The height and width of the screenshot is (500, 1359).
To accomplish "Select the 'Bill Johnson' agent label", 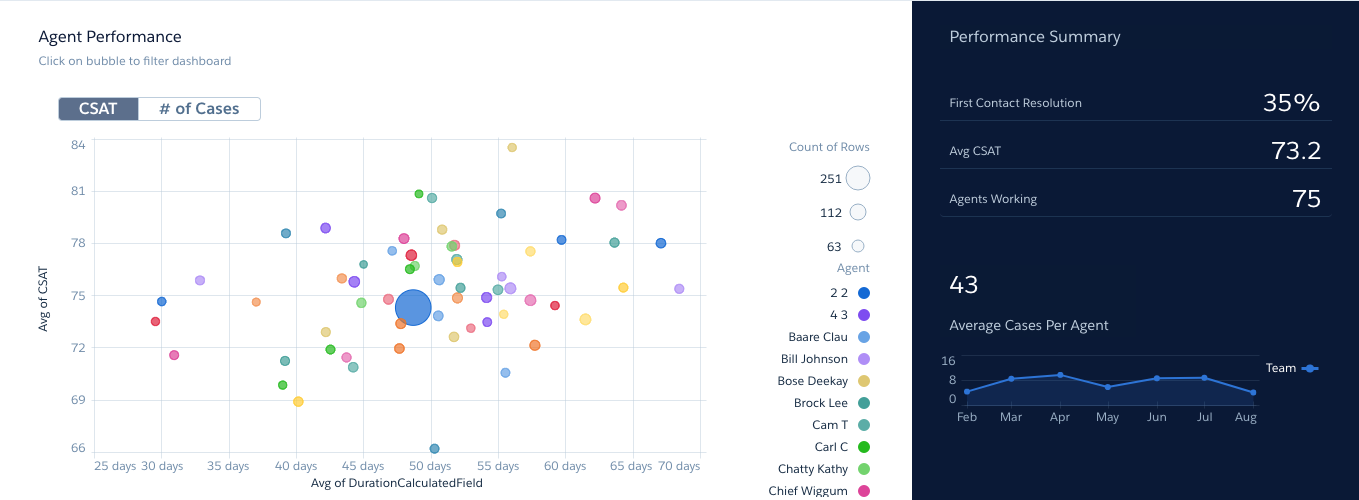I will [x=814, y=359].
